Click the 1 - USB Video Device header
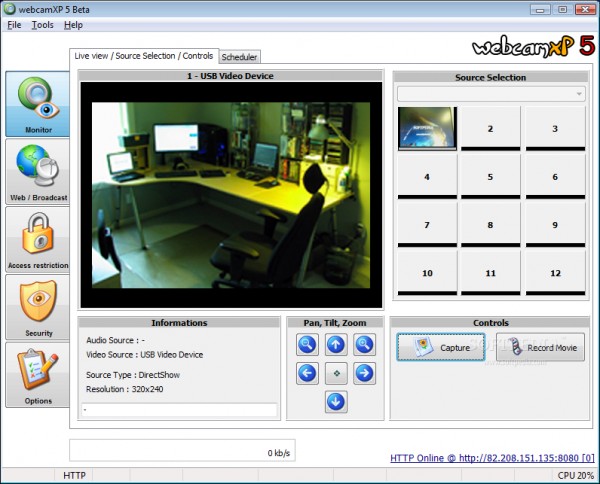The height and width of the screenshot is (484, 600). (x=230, y=76)
